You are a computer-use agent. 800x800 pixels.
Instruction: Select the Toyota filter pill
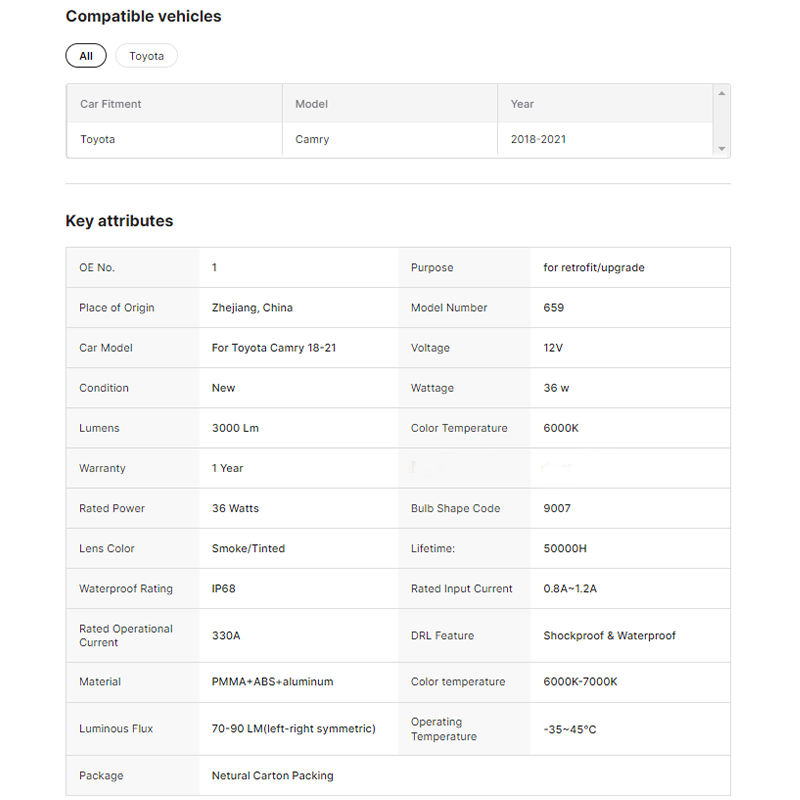(146, 56)
